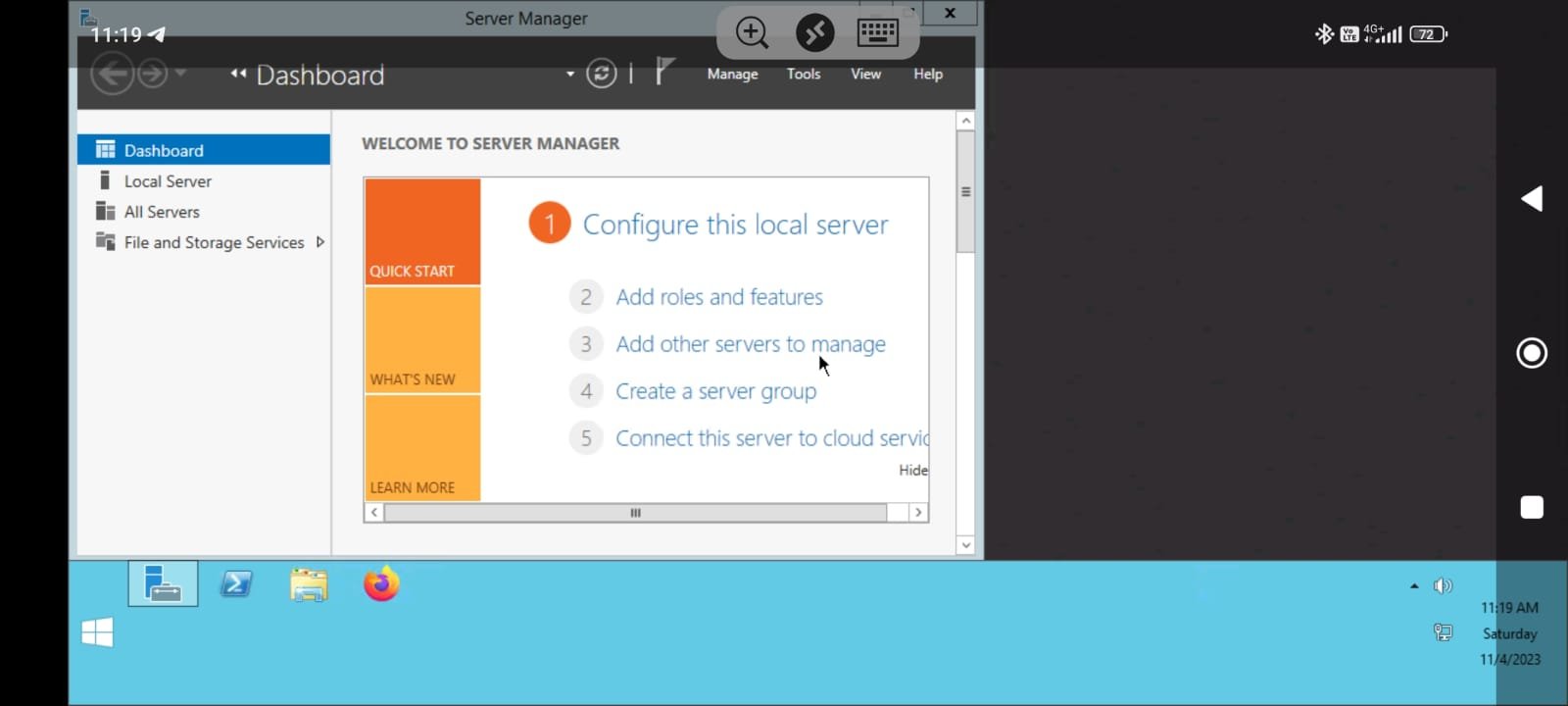Tap the Android recents square button

[1532, 507]
